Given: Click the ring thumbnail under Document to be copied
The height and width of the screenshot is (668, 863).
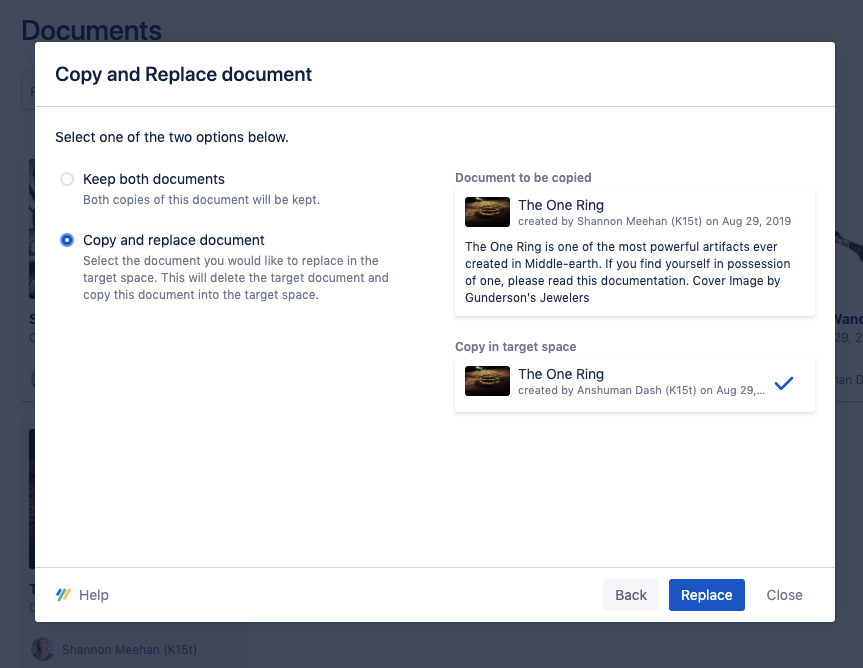Looking at the screenshot, I should (x=488, y=212).
